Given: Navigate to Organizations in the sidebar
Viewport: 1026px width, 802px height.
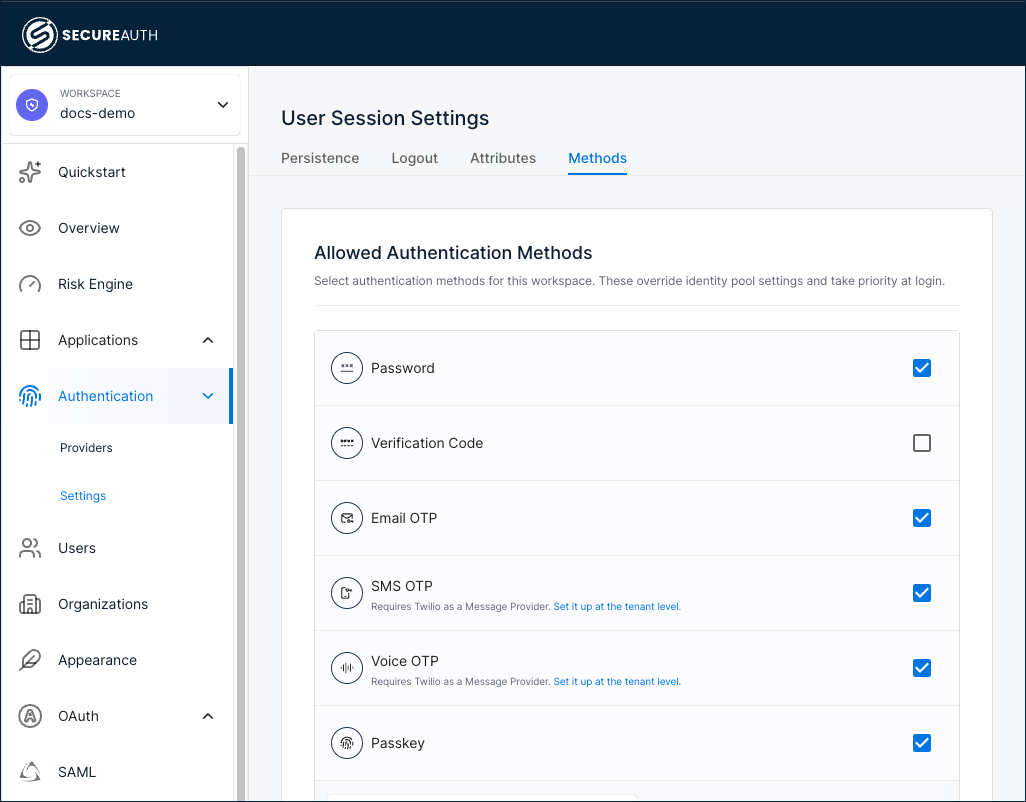Looking at the screenshot, I should click(103, 604).
